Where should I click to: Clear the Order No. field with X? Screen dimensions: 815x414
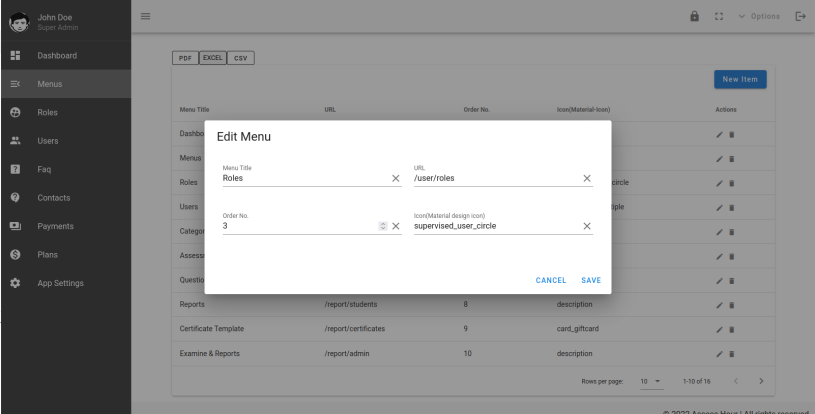click(395, 226)
